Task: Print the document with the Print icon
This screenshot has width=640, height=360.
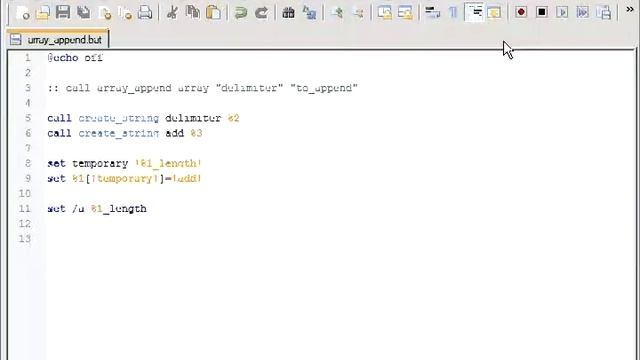Action: point(145,13)
